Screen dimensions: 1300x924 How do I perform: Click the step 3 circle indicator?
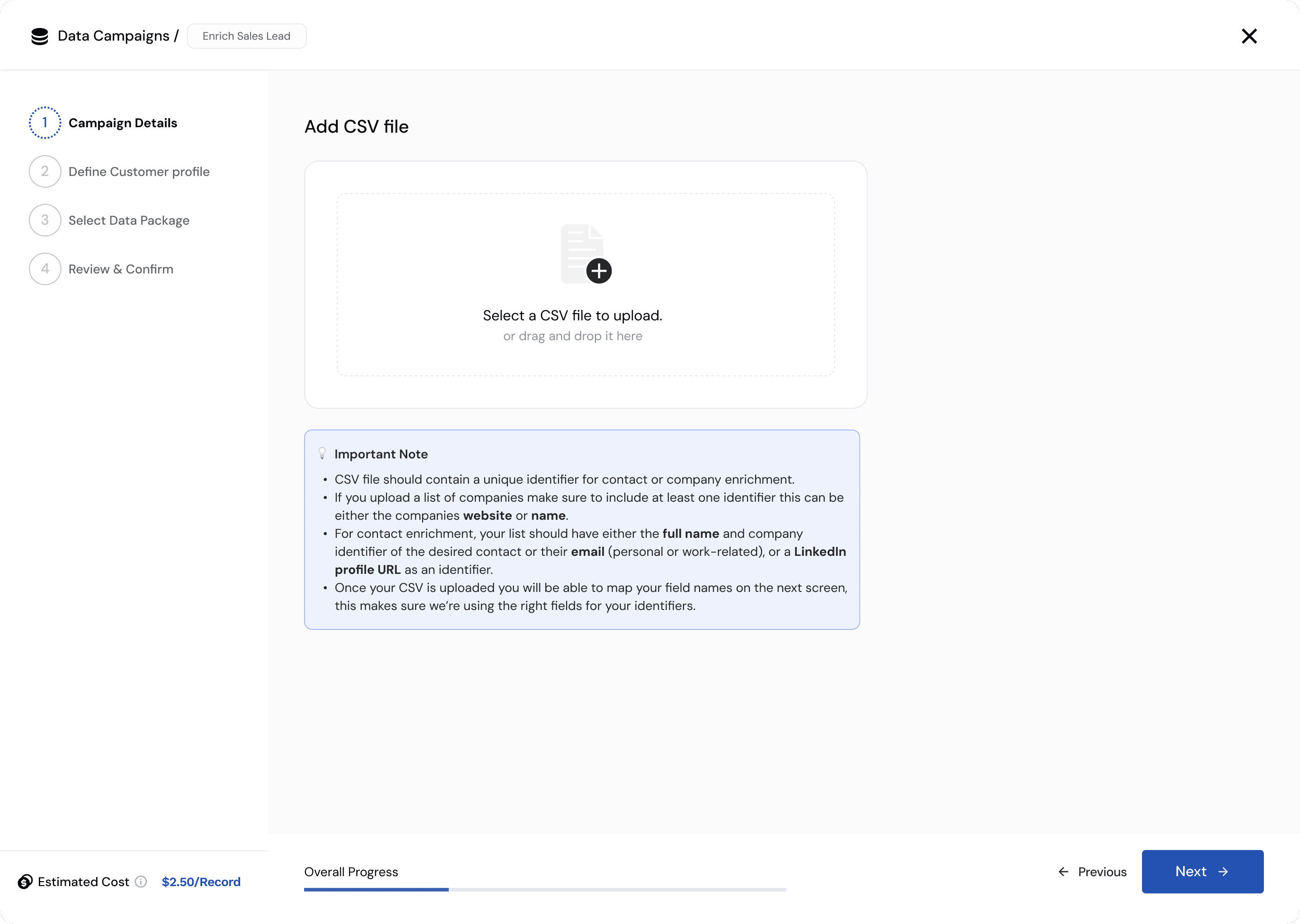(x=45, y=220)
